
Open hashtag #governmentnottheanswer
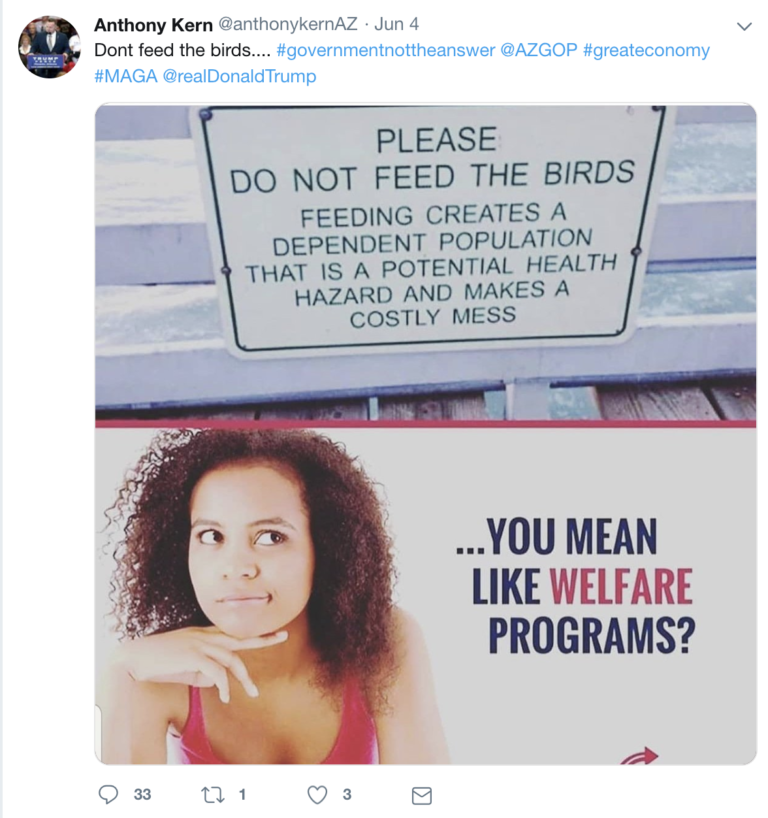pos(386,50)
